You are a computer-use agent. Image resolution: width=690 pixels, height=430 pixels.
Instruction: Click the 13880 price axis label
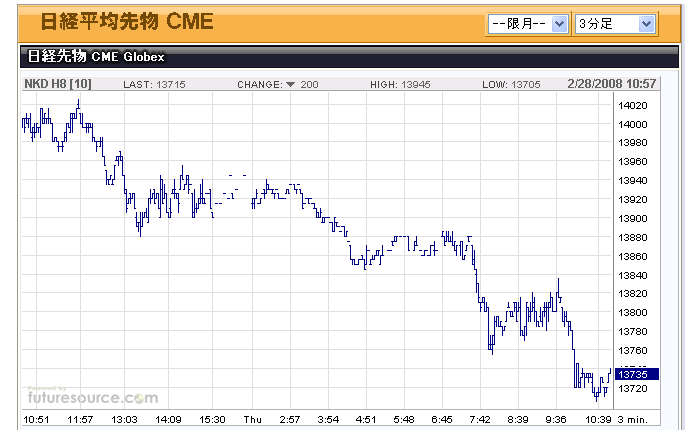coord(633,237)
